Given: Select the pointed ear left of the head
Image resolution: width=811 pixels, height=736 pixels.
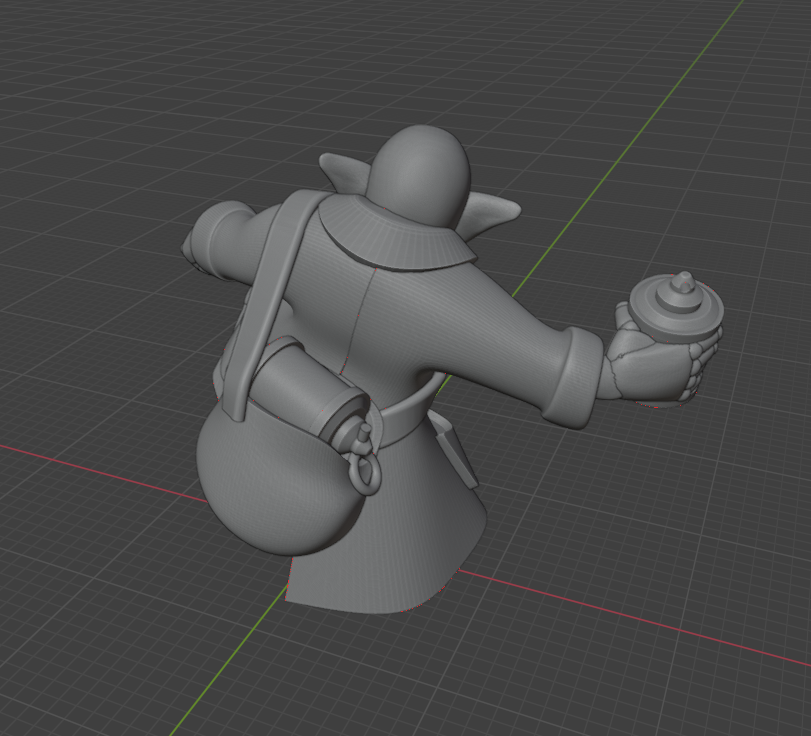Looking at the screenshot, I should click(341, 175).
